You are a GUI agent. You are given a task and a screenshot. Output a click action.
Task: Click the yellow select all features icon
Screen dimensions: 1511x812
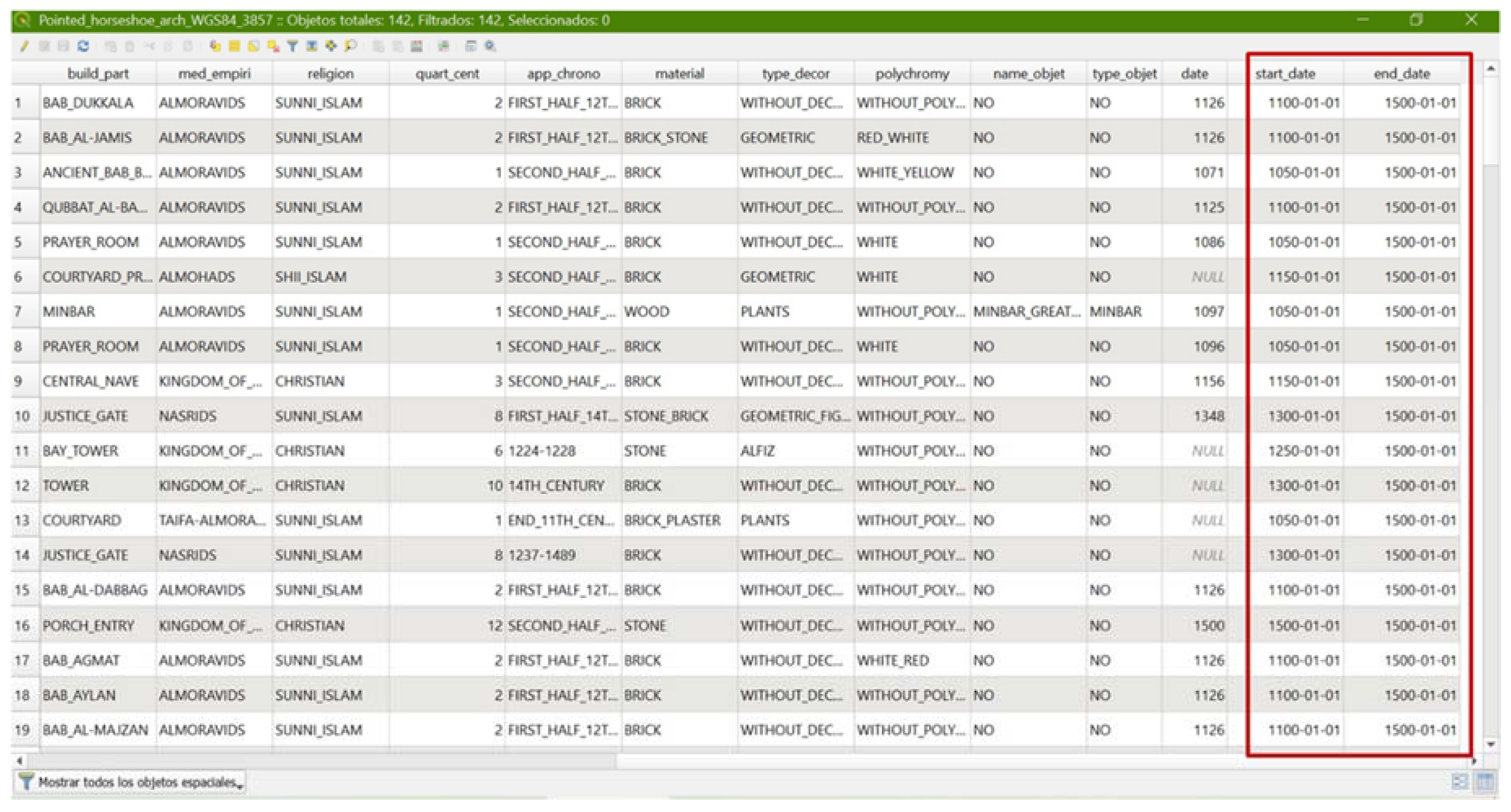tap(234, 46)
